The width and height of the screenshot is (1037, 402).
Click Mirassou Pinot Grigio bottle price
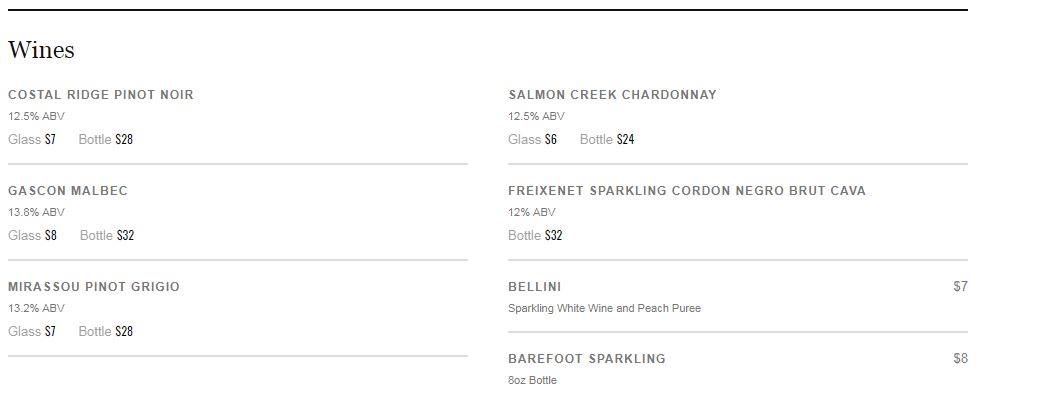coord(124,332)
